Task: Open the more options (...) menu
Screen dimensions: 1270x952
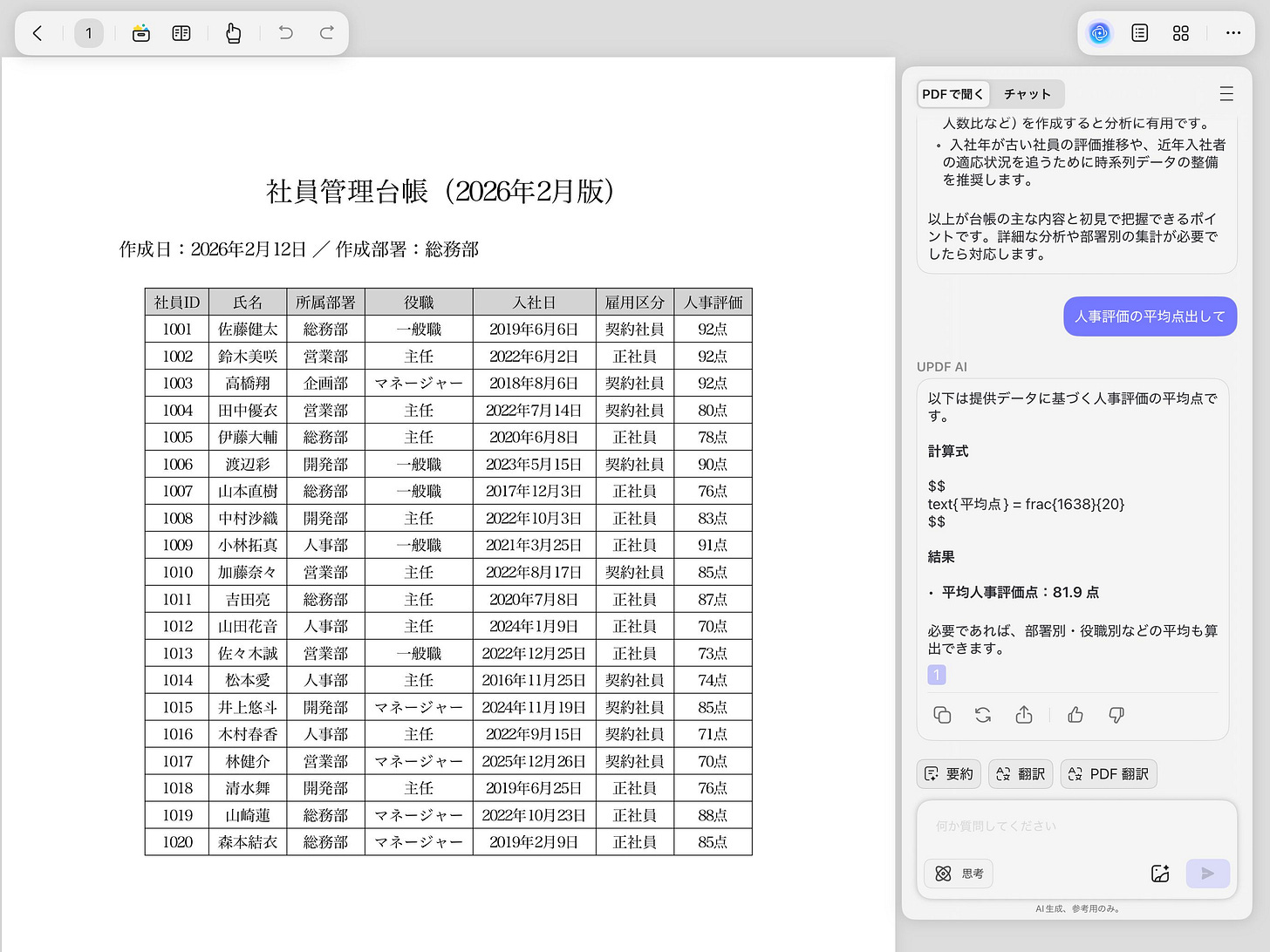Action: tap(1232, 33)
